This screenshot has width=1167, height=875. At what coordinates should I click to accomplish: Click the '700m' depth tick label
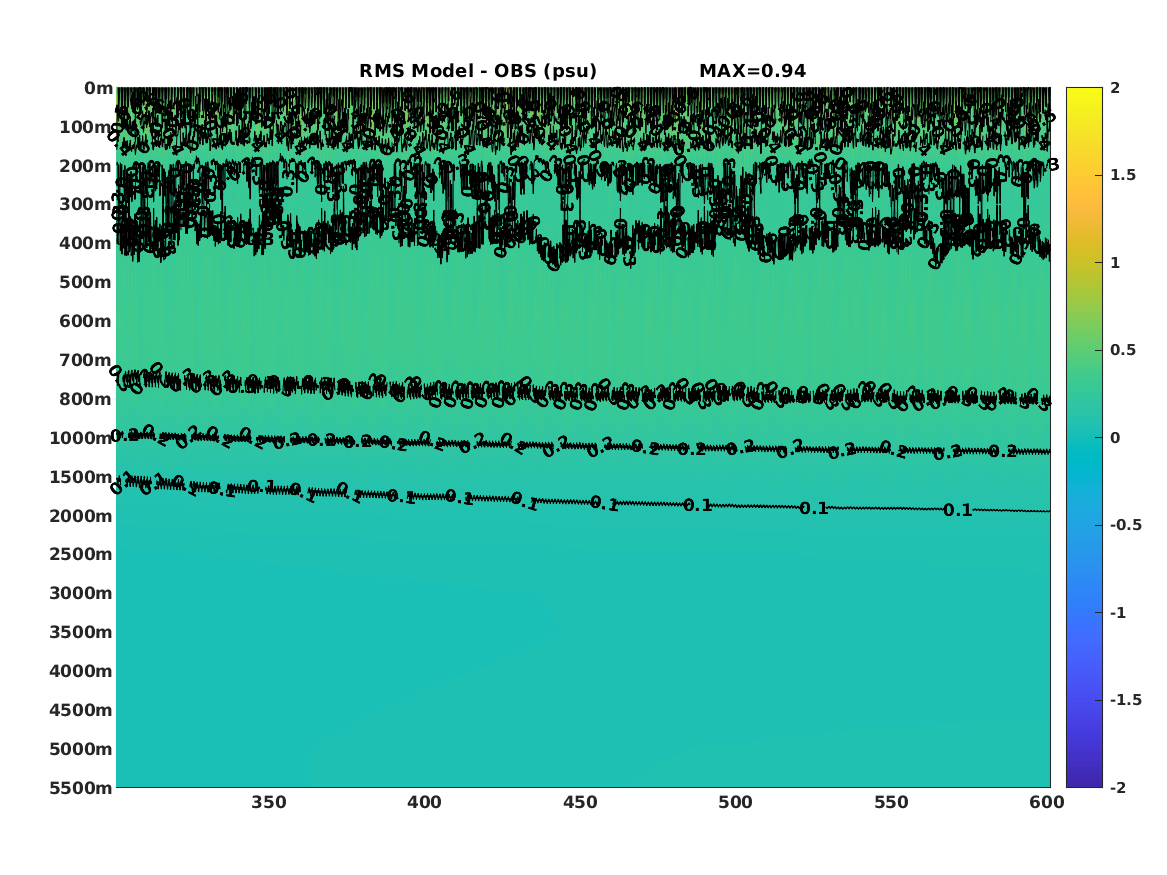[86, 360]
